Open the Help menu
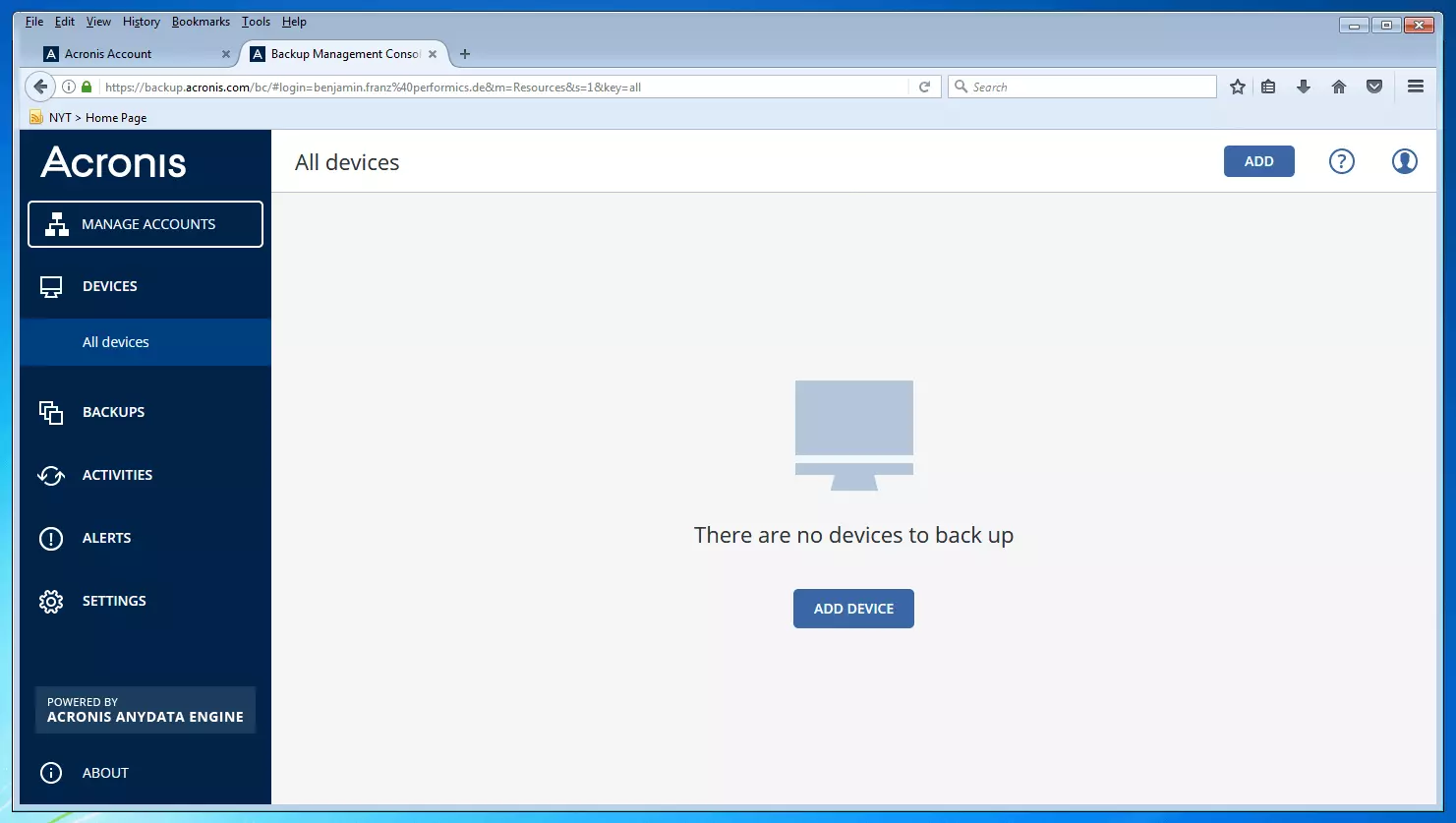 [x=294, y=22]
